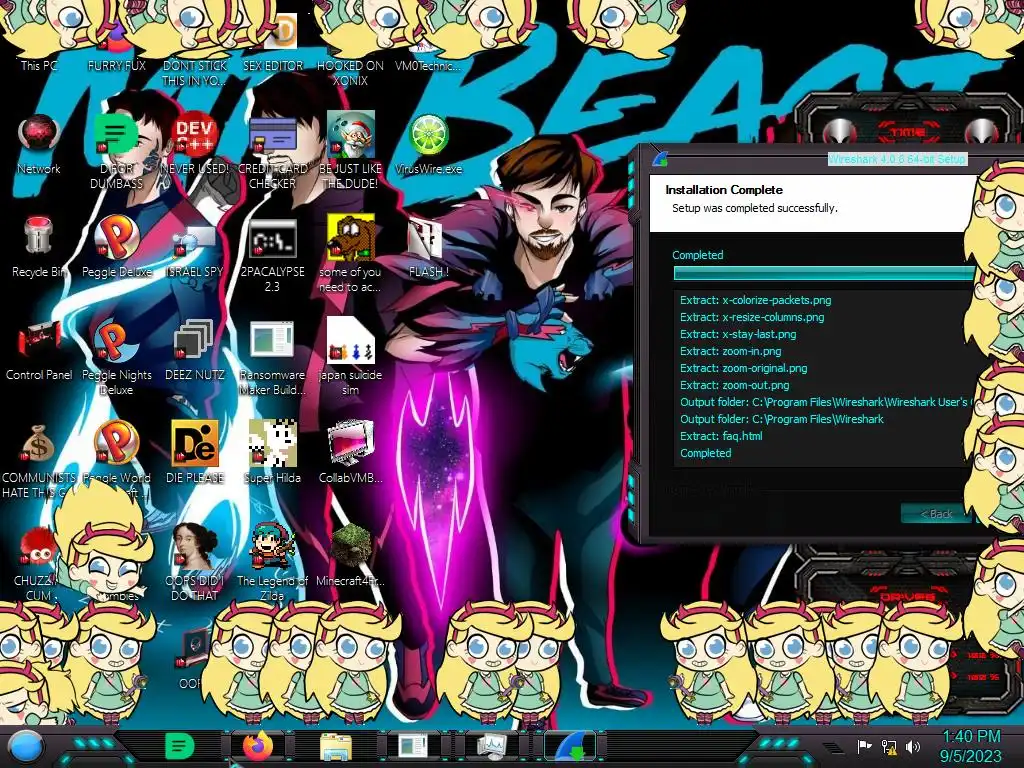Open the Ransomware Maker Build icon
The width and height of the screenshot is (1024, 768).
pyautogui.click(x=272, y=358)
